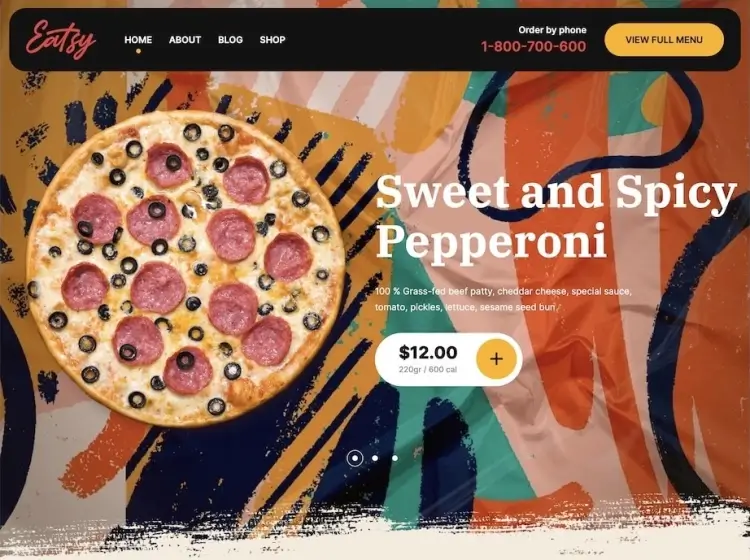
Task: Click the orange dot under HOME
Action: [x=138, y=51]
